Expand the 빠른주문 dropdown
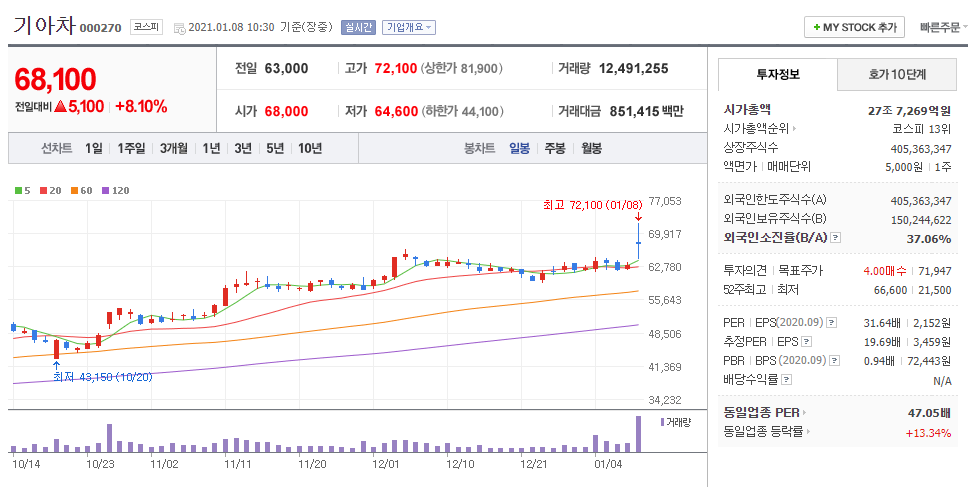This screenshot has width=977, height=487. click(943, 27)
